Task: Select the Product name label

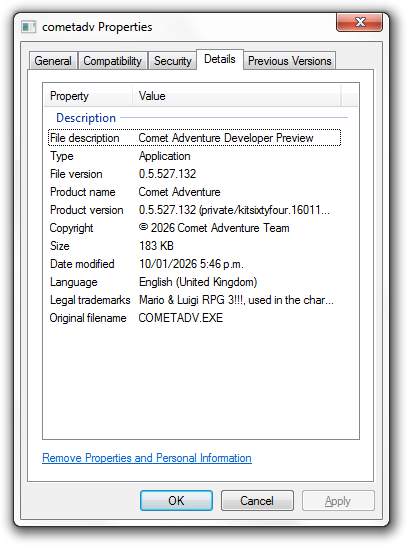Action: tap(83, 192)
